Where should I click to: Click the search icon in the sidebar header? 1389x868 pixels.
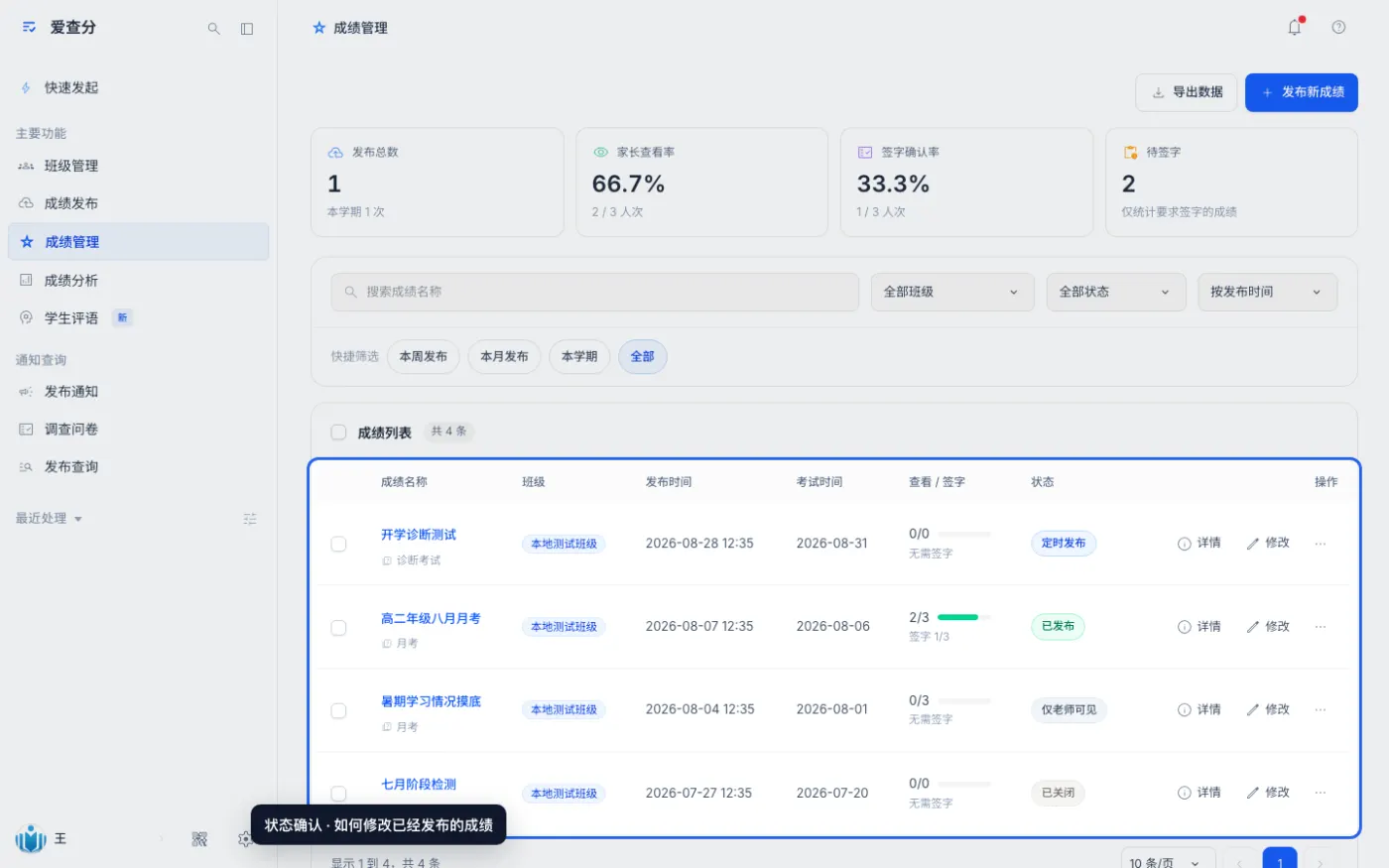click(x=213, y=29)
